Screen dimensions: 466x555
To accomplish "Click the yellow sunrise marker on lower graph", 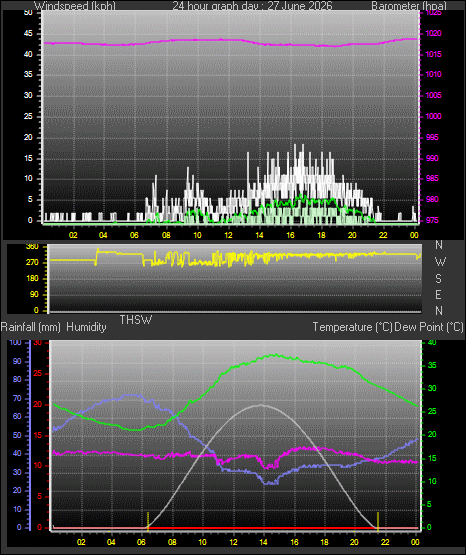I will tap(148, 521).
